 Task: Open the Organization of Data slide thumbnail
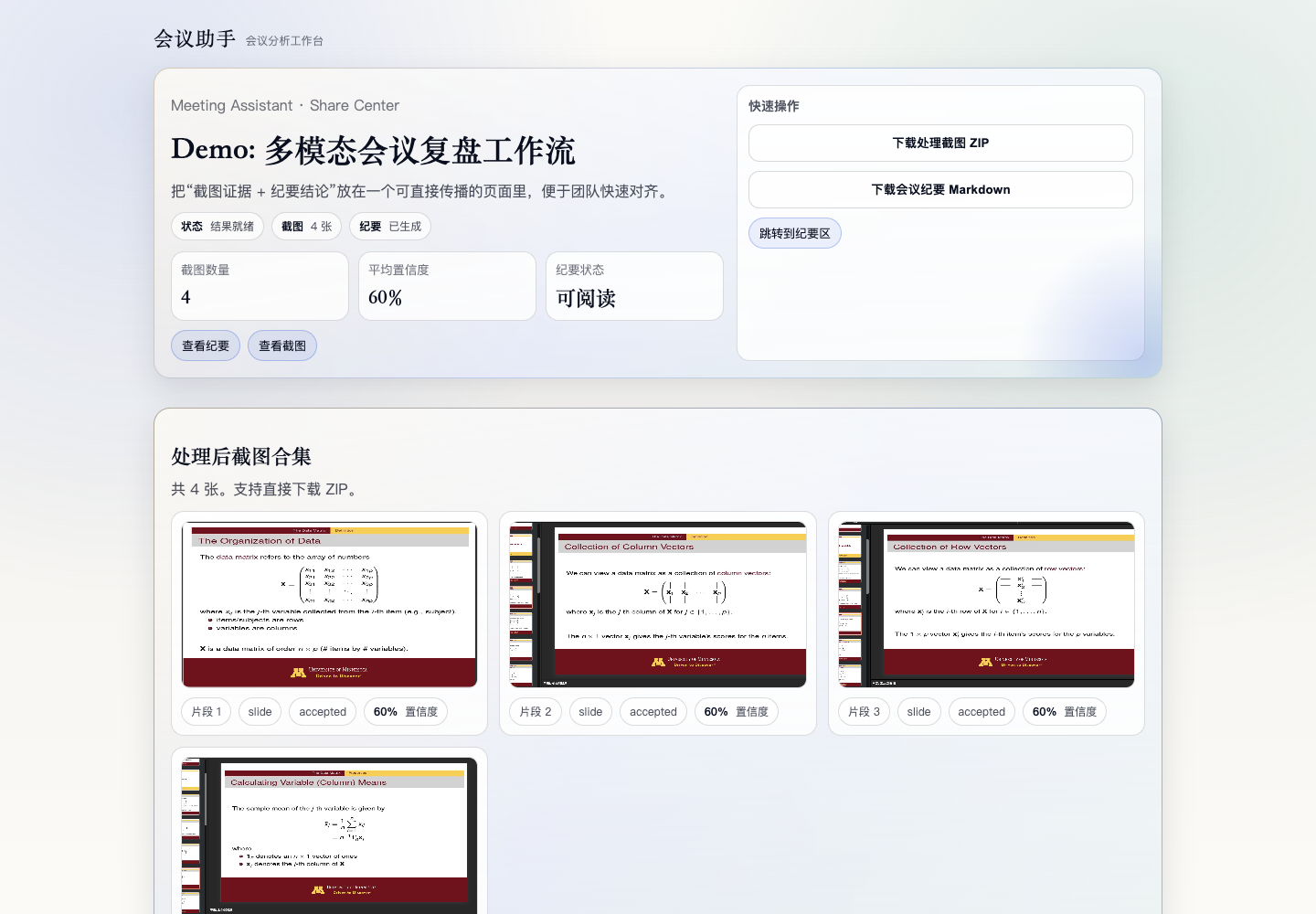point(329,604)
